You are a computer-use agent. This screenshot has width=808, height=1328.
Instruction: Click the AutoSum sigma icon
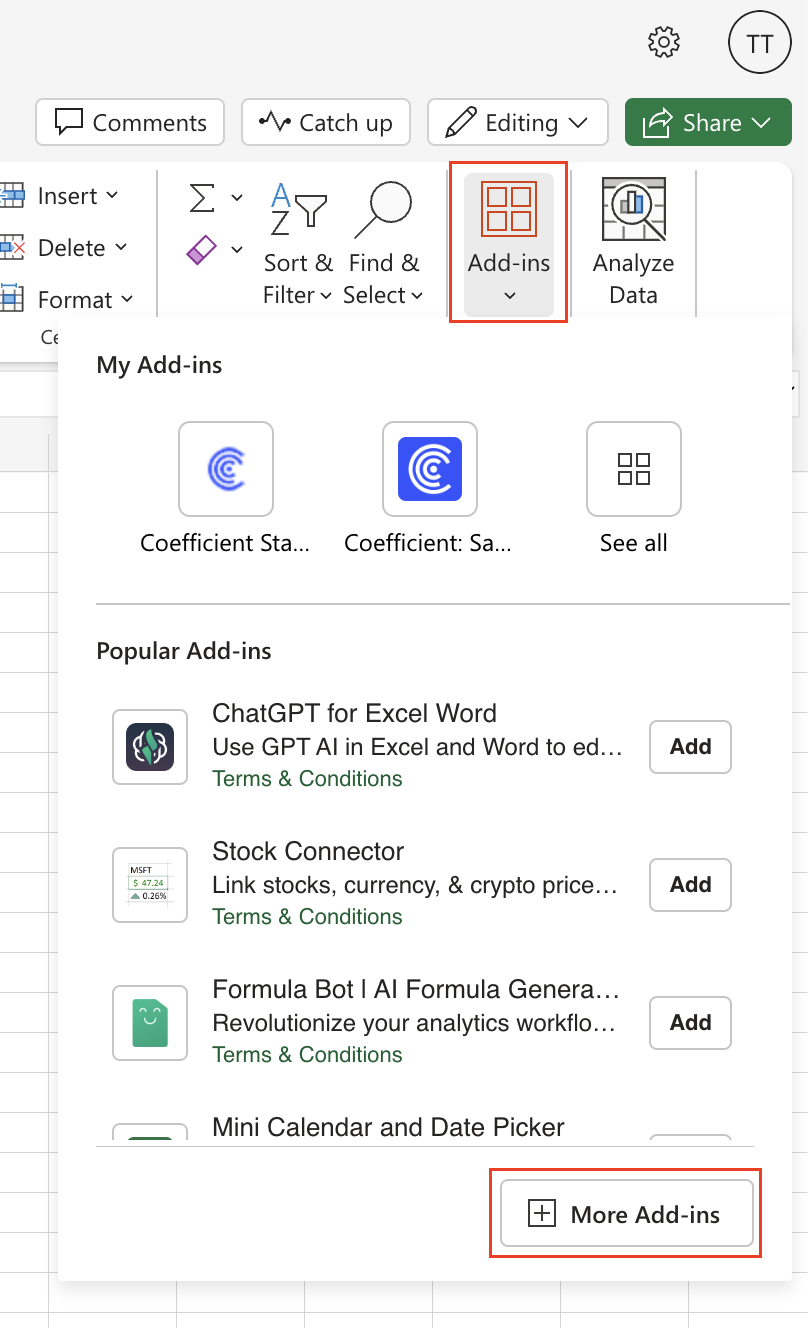coord(203,198)
